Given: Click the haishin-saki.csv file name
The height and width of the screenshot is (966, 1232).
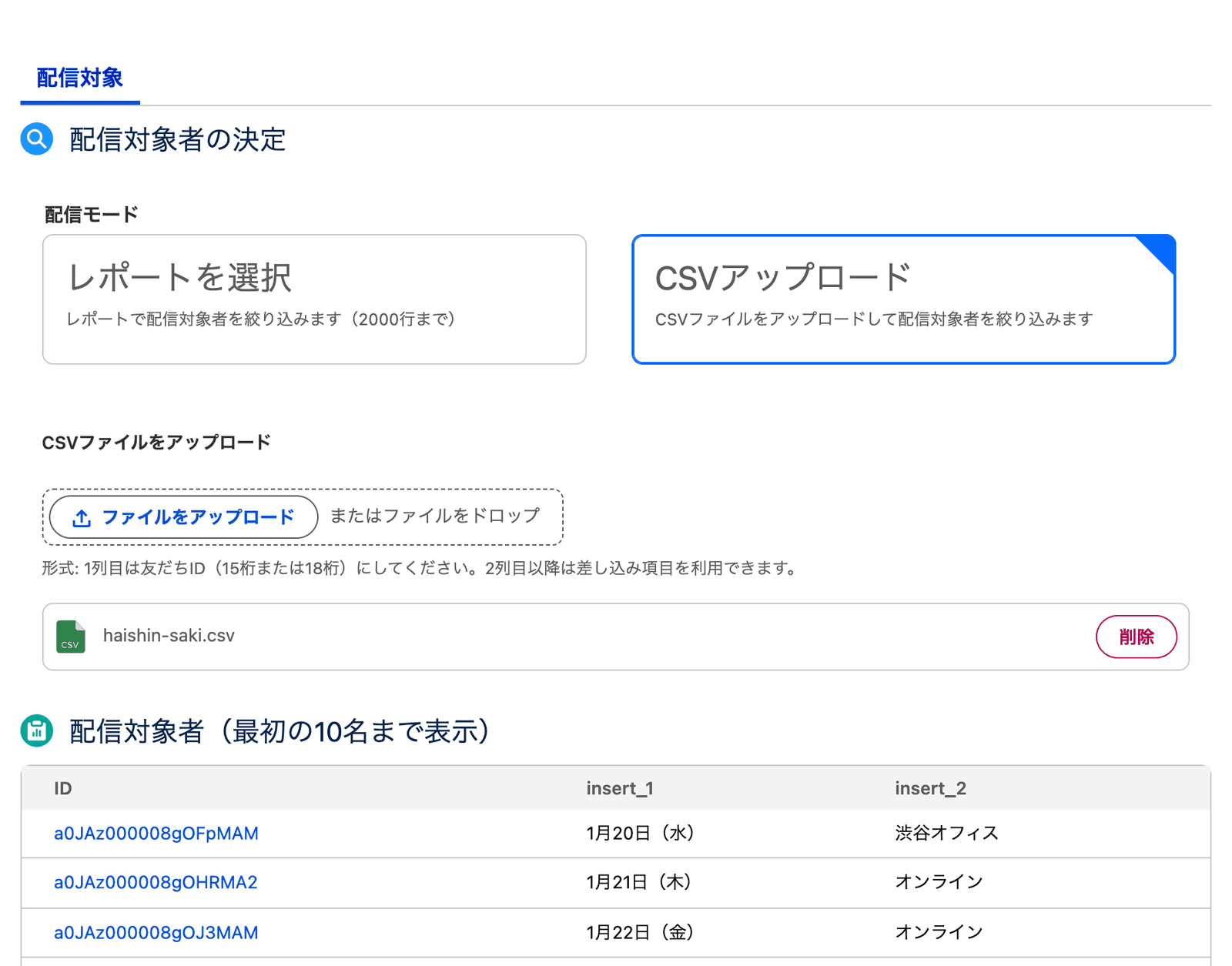Looking at the screenshot, I should tap(169, 636).
